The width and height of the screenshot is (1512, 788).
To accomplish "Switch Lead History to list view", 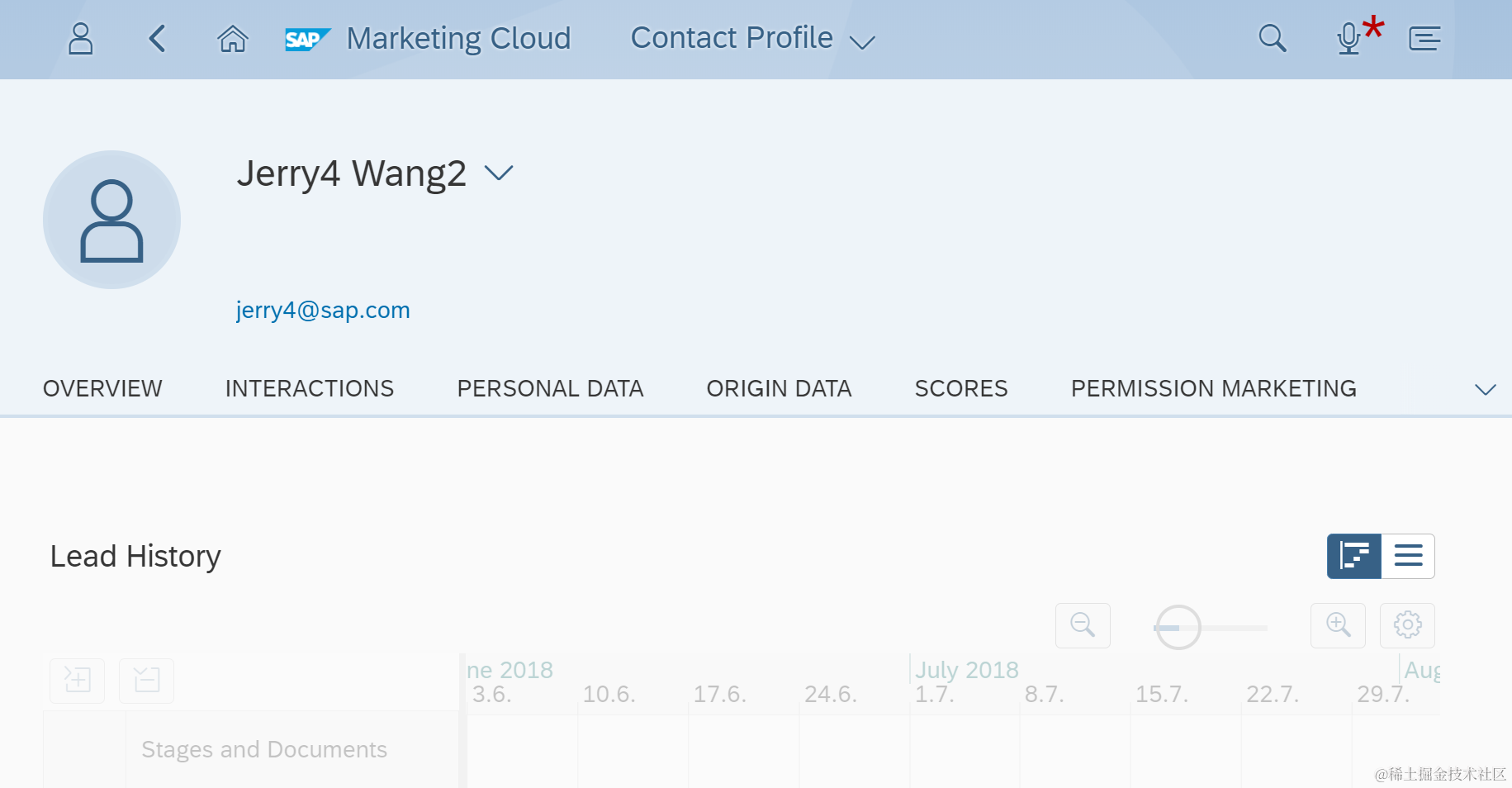I will point(1408,556).
